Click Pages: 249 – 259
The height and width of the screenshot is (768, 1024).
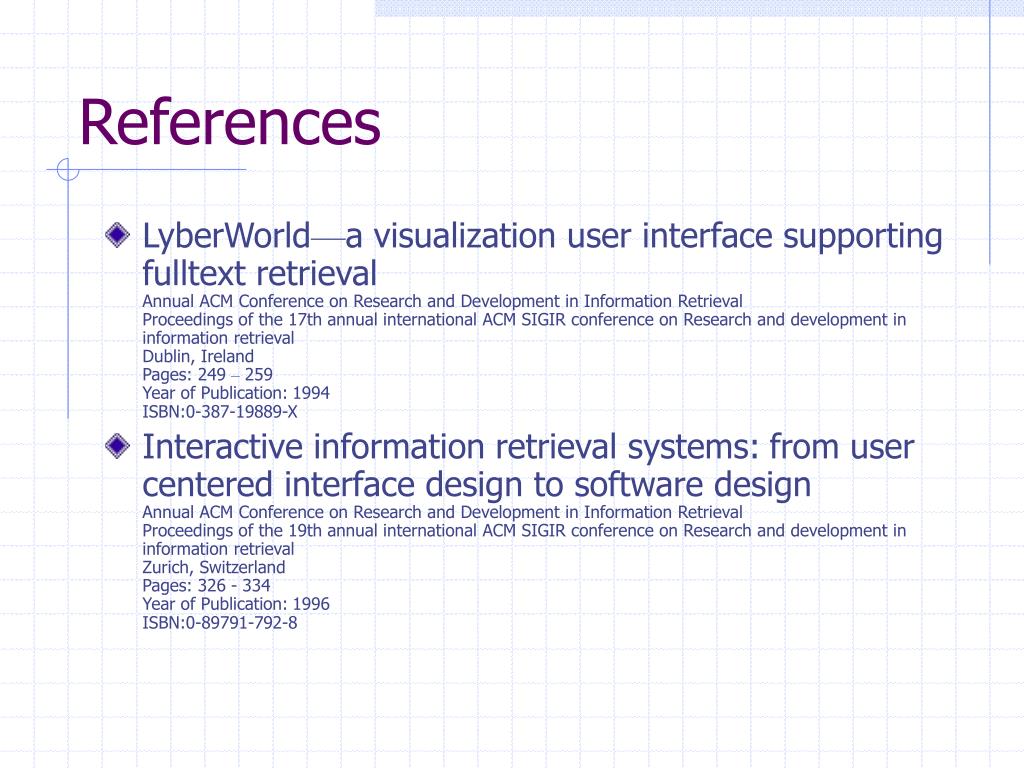207,375
